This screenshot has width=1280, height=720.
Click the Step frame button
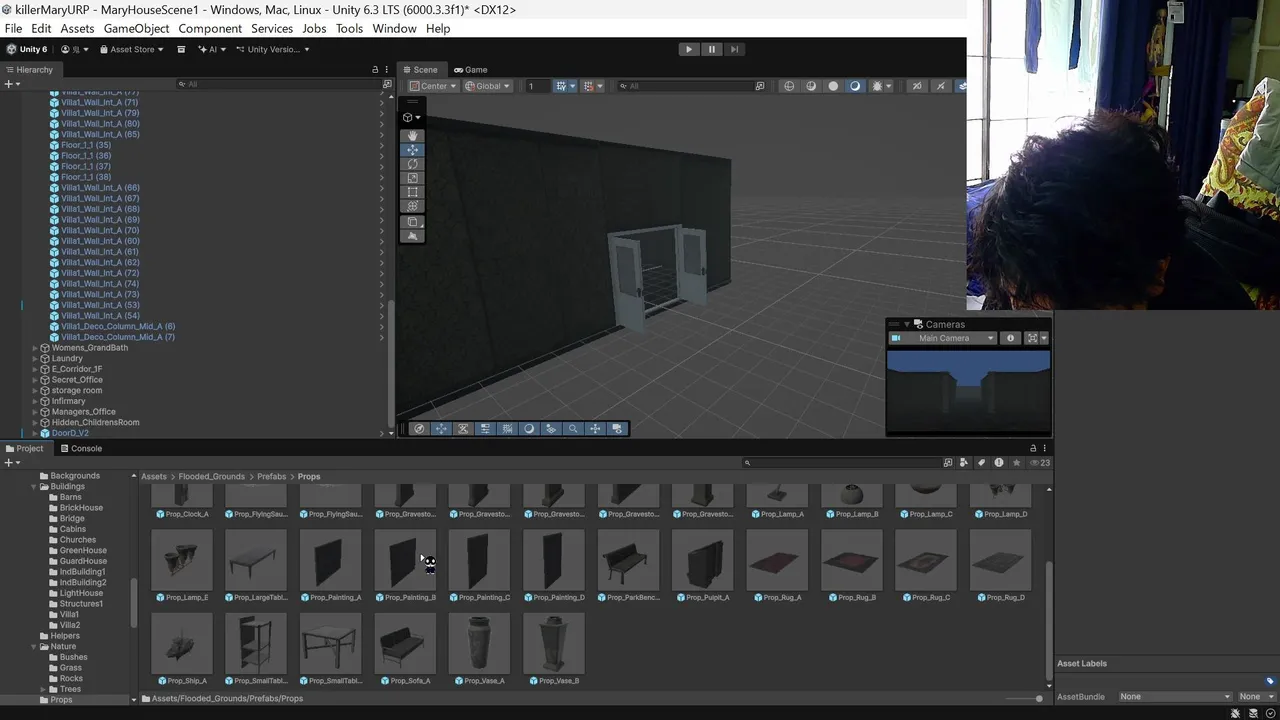tap(734, 49)
